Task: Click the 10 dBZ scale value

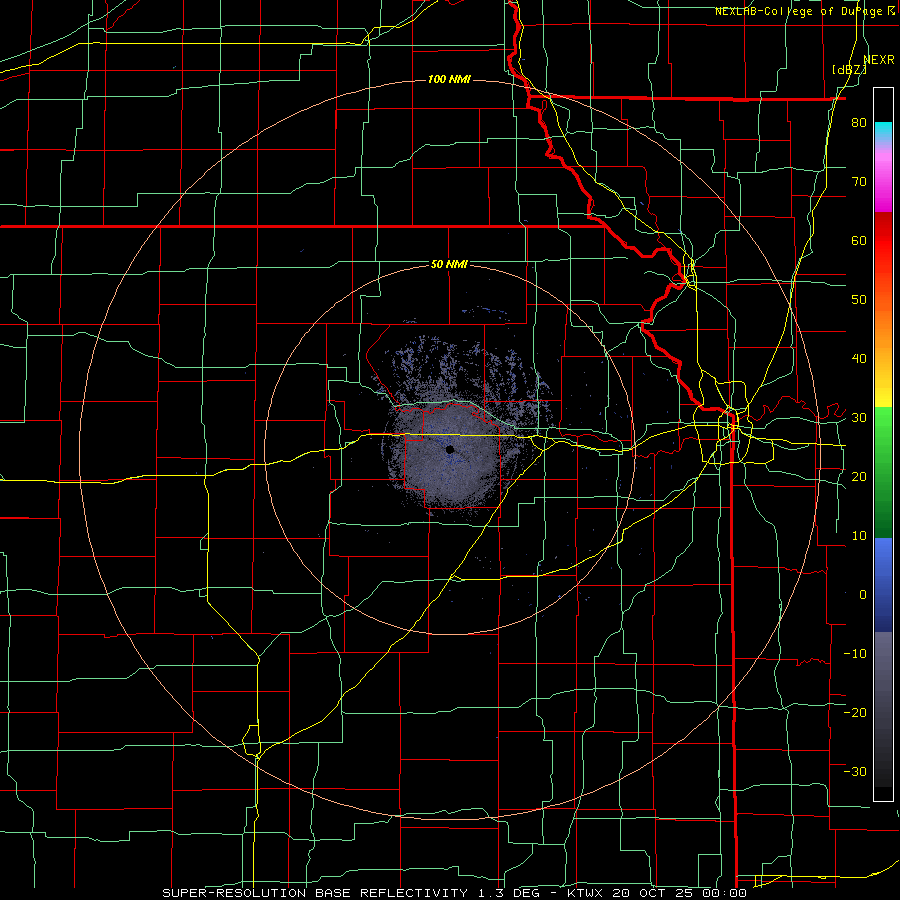Action: tap(859, 536)
